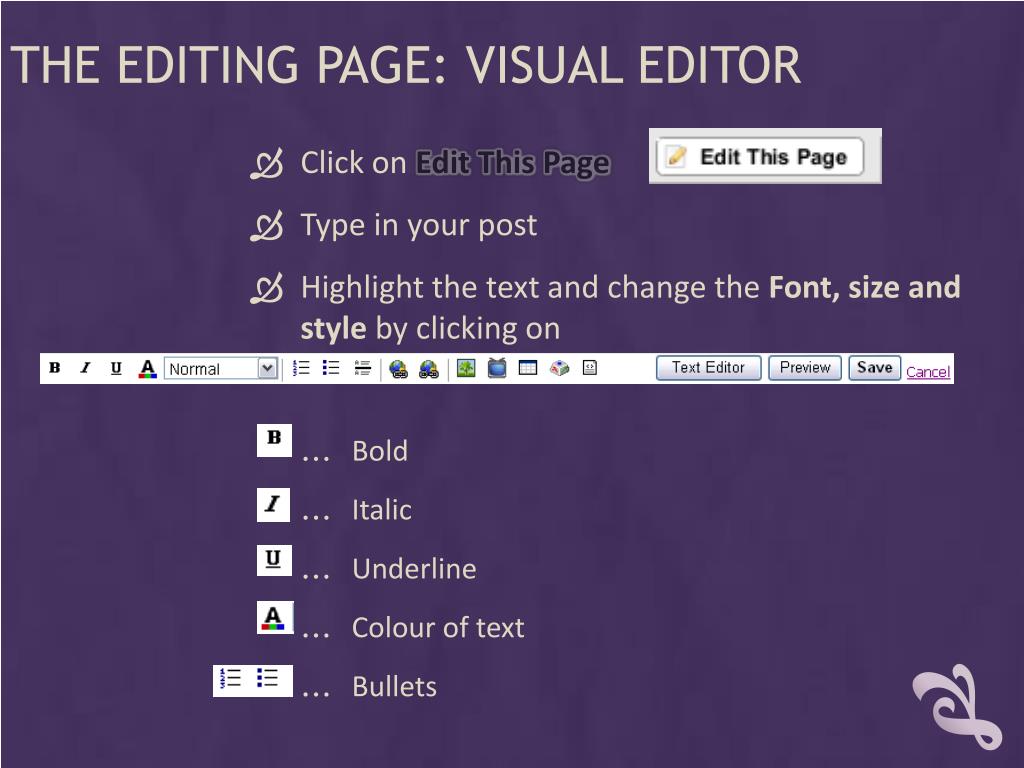The width and height of the screenshot is (1024, 768).
Task: Click the 'Font, size and' bold text
Action: point(865,287)
